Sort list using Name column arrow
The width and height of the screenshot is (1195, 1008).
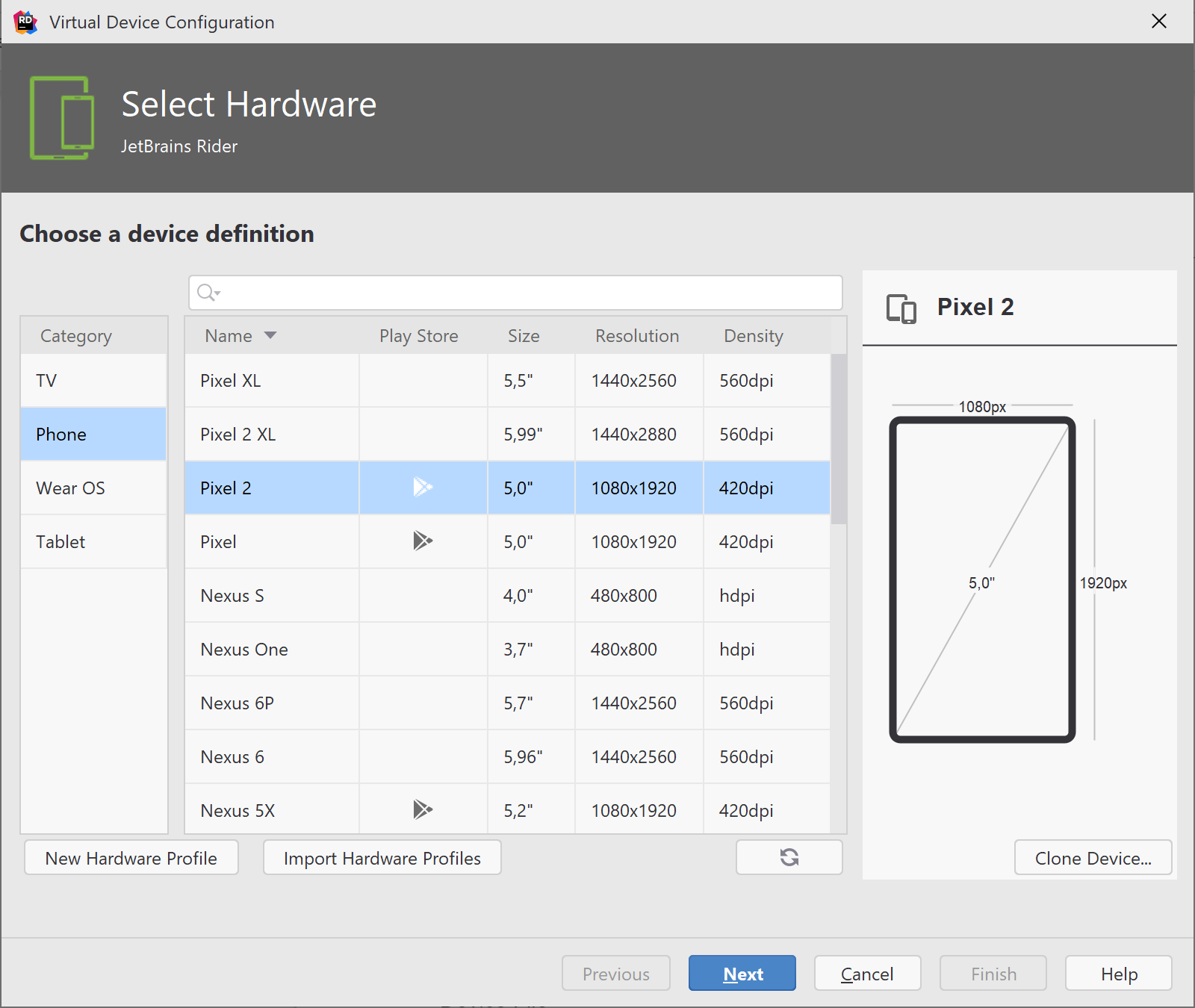pyautogui.click(x=270, y=335)
